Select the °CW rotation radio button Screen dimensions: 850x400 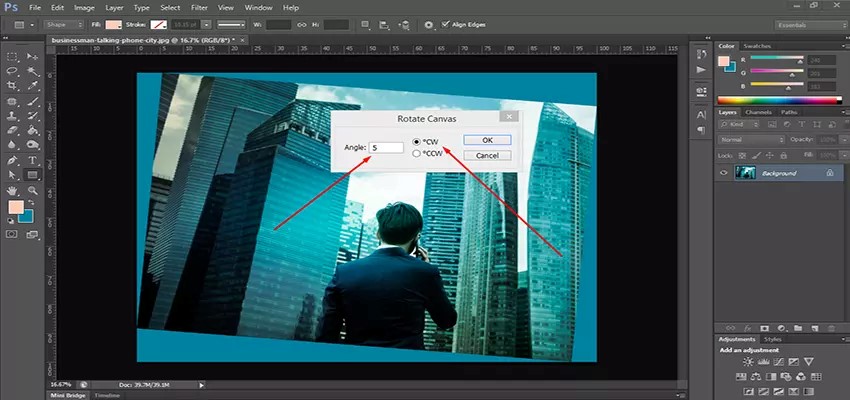pyautogui.click(x=417, y=142)
